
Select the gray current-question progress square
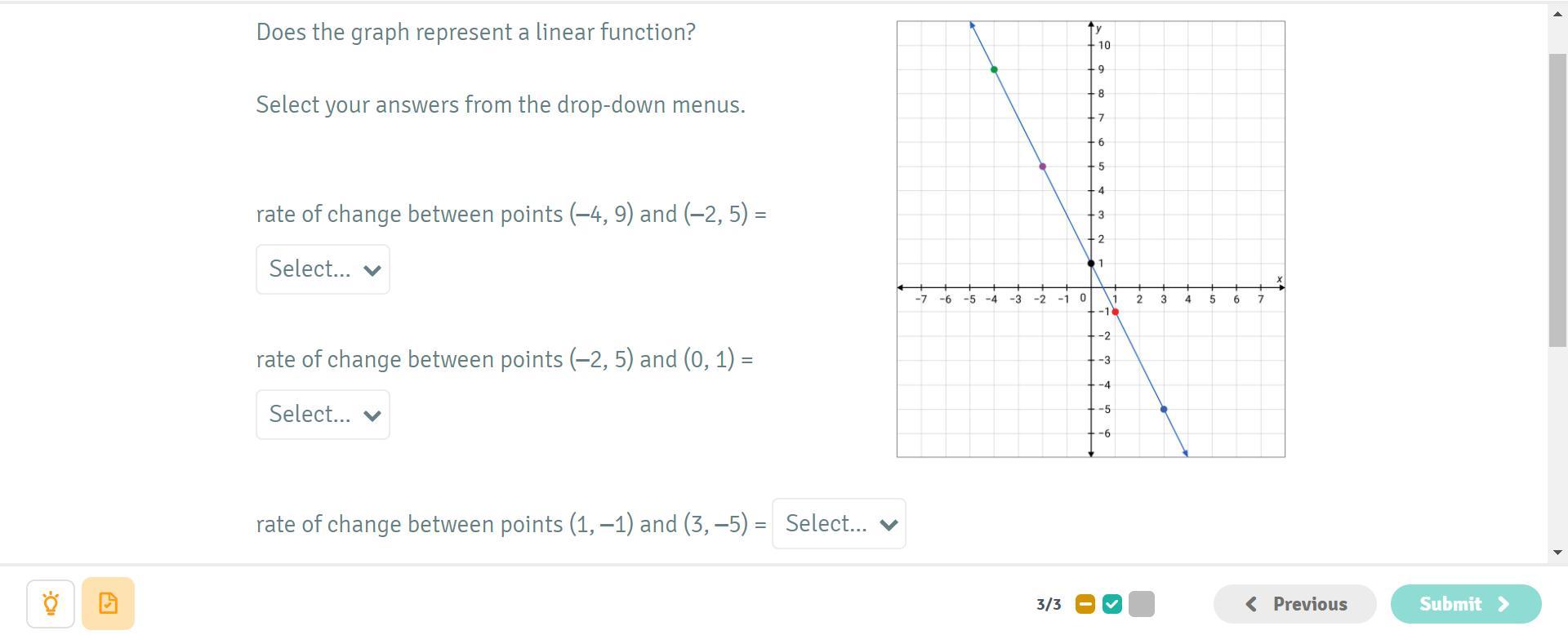coord(1141,604)
